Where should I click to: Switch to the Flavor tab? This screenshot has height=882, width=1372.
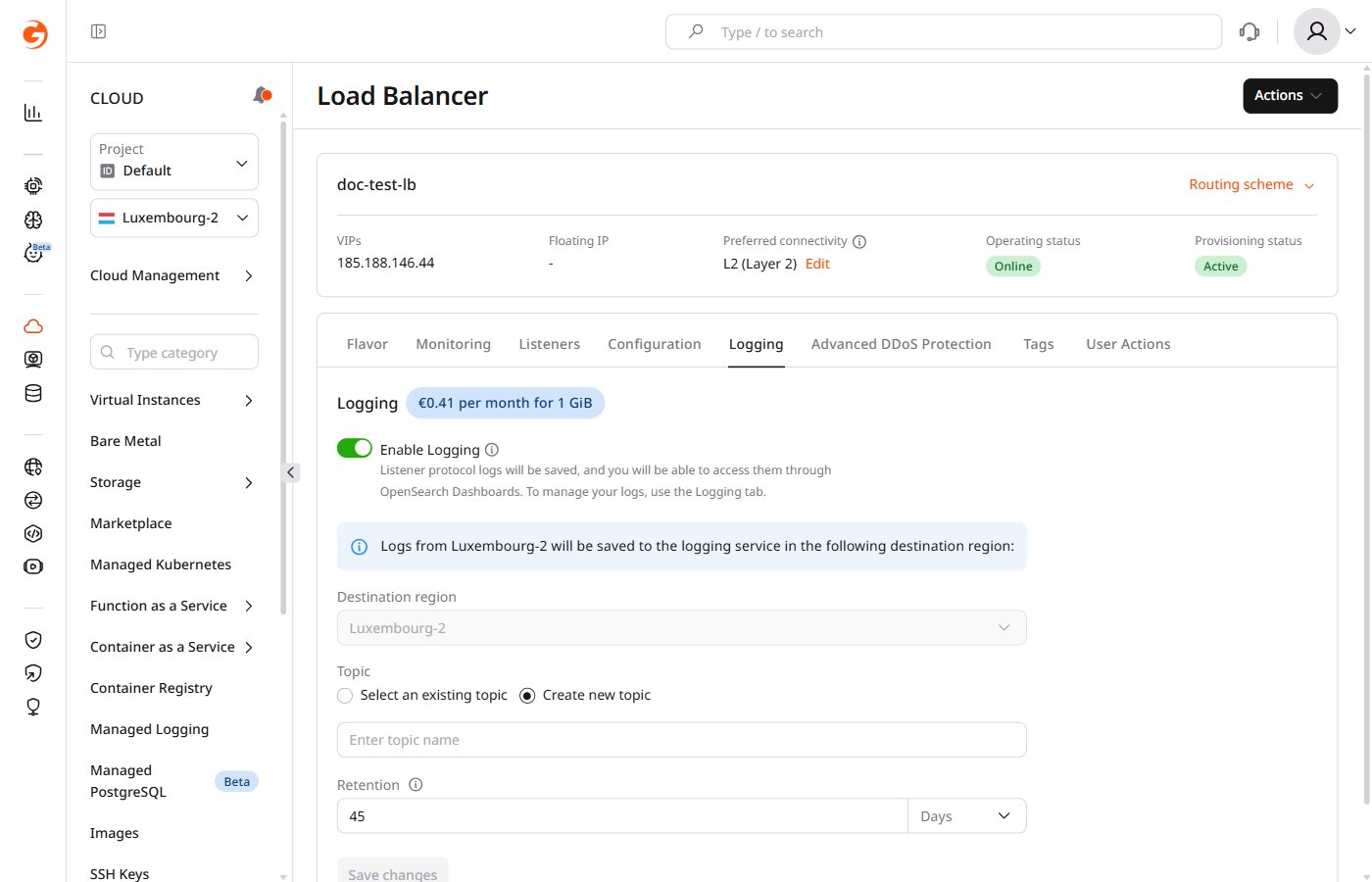click(x=367, y=344)
